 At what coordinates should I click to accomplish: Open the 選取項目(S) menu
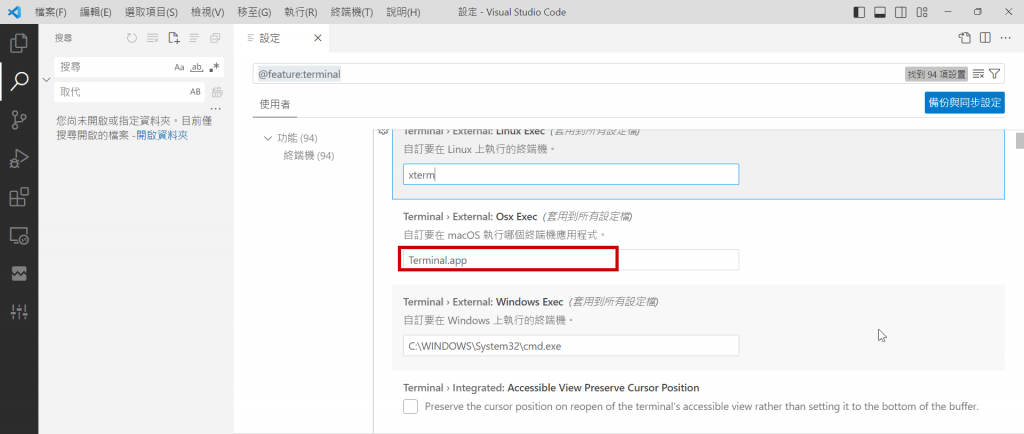pos(152,12)
